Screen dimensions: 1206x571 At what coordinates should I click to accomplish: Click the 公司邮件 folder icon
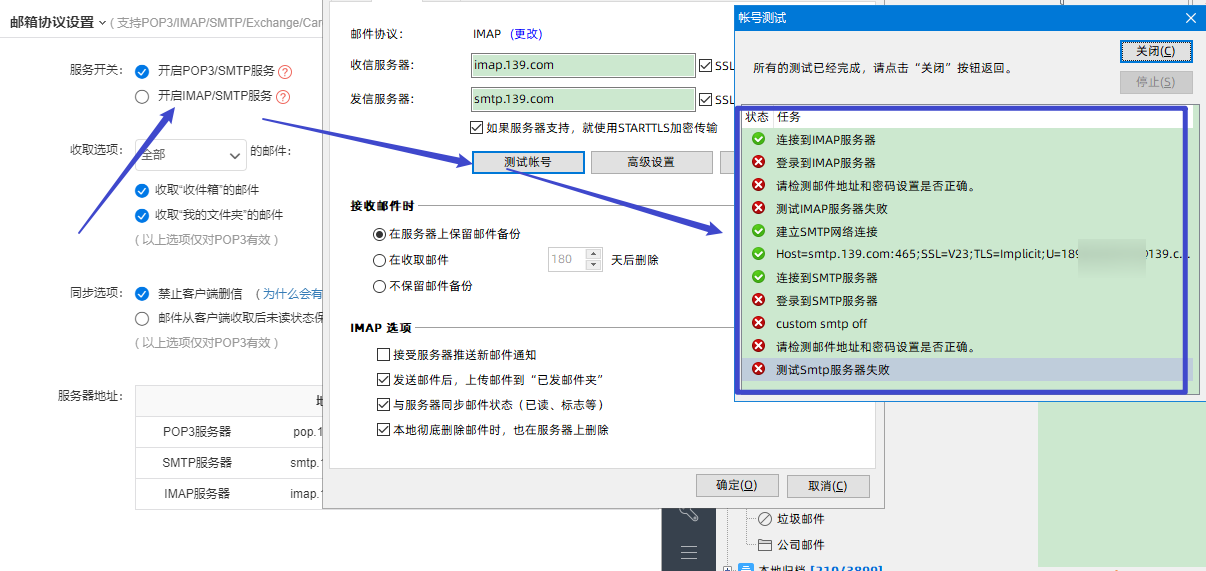coord(765,545)
